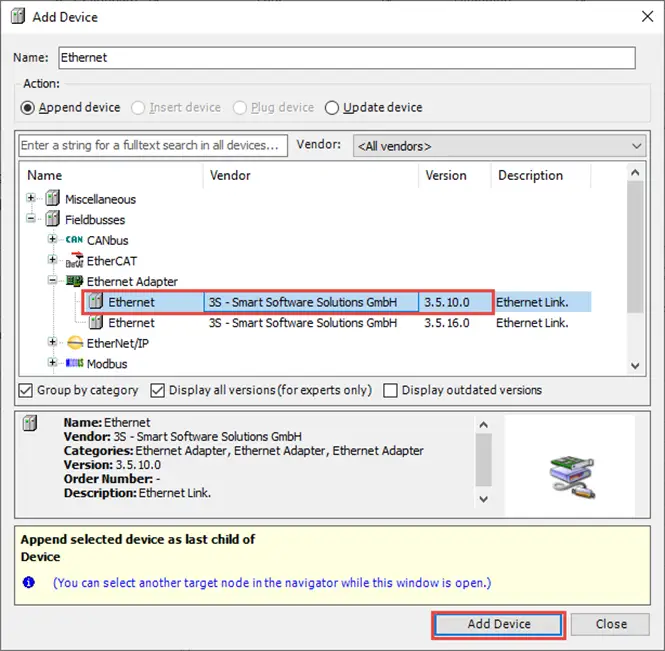
Task: Select the Plug device radio button
Action: pos(240,108)
